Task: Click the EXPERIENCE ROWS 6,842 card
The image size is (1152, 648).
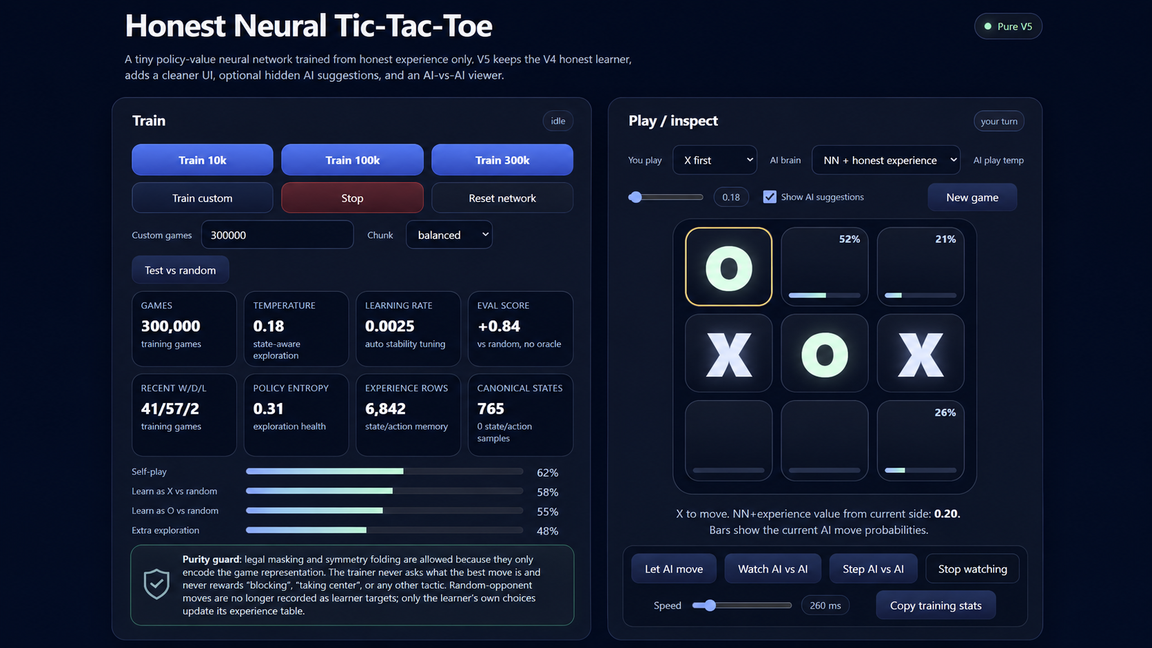Action: 408,415
